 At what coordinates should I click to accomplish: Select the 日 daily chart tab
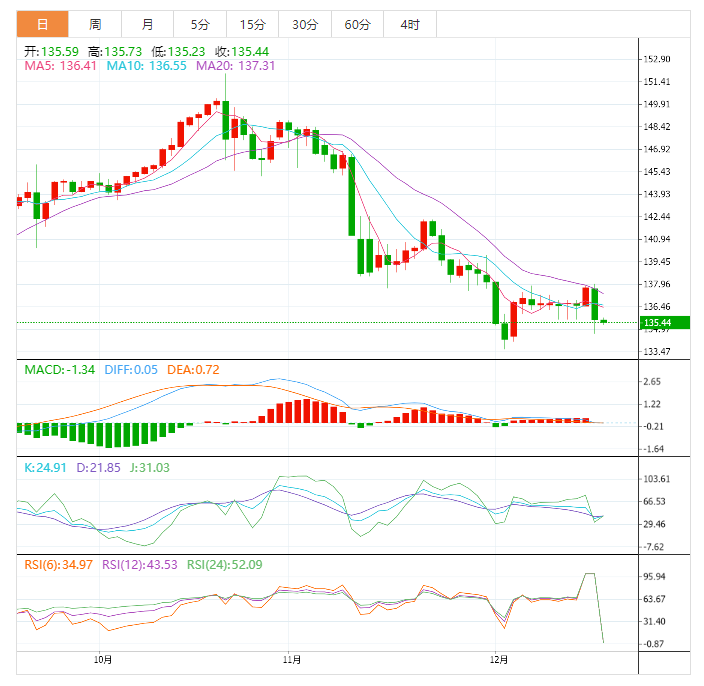pos(43,24)
